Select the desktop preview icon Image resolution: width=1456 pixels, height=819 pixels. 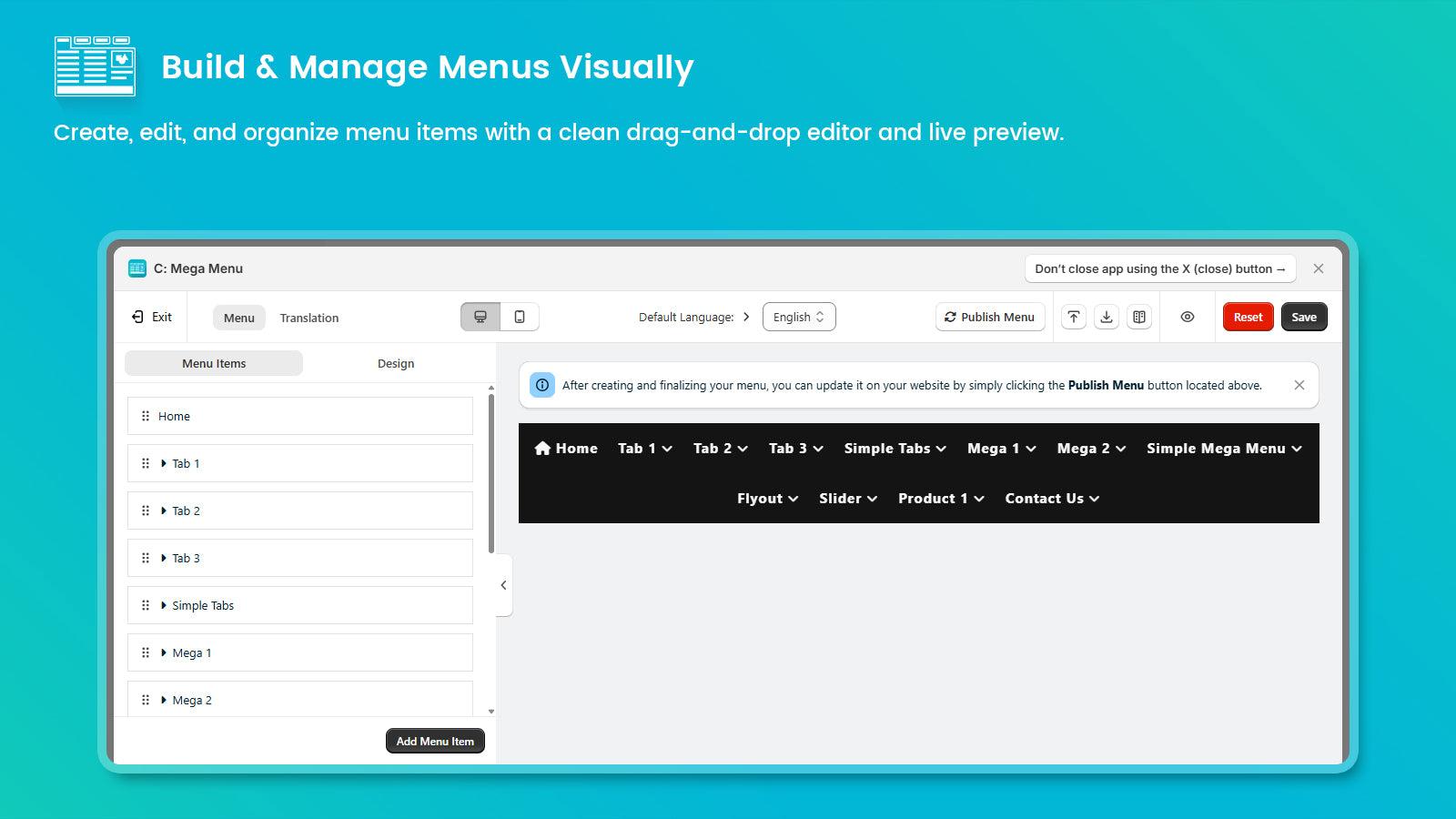pyautogui.click(x=480, y=317)
